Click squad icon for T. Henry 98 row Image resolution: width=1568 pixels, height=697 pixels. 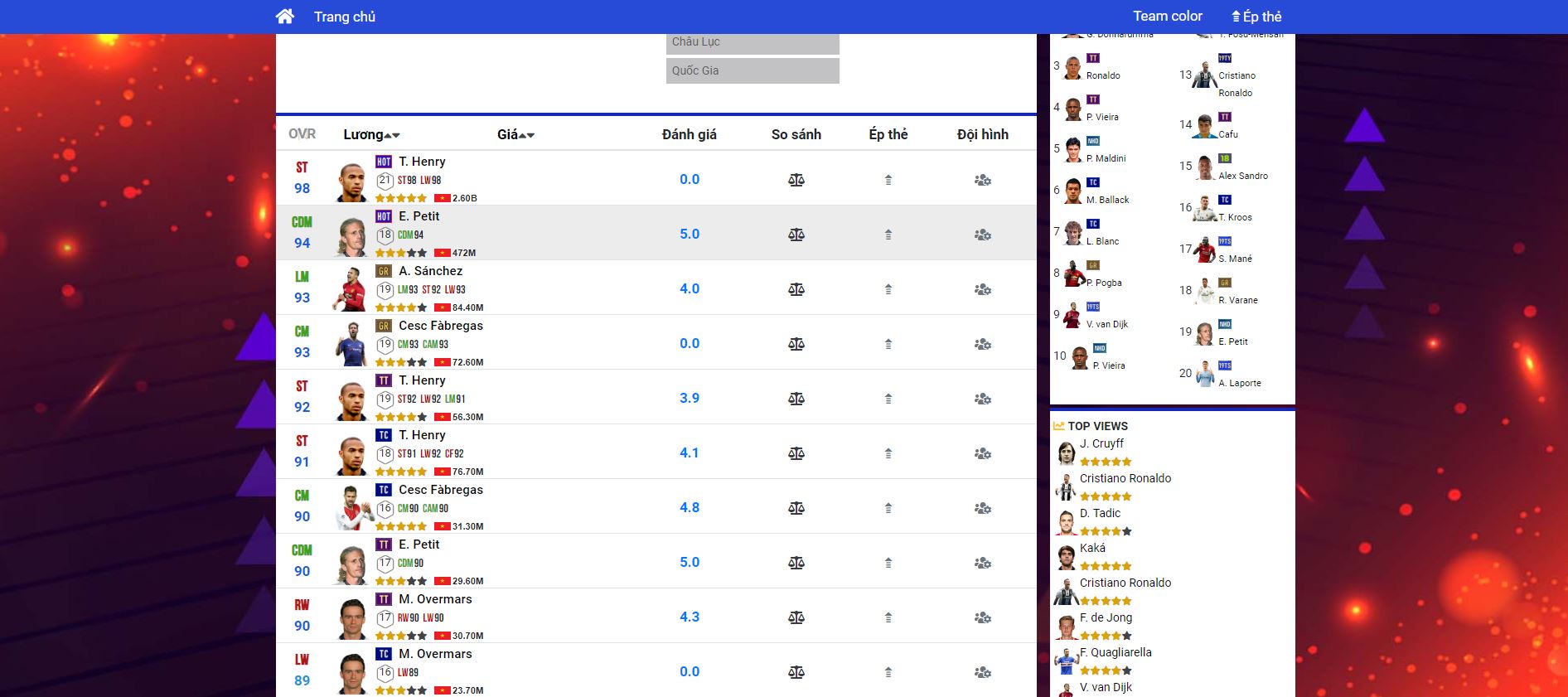pyautogui.click(x=982, y=180)
